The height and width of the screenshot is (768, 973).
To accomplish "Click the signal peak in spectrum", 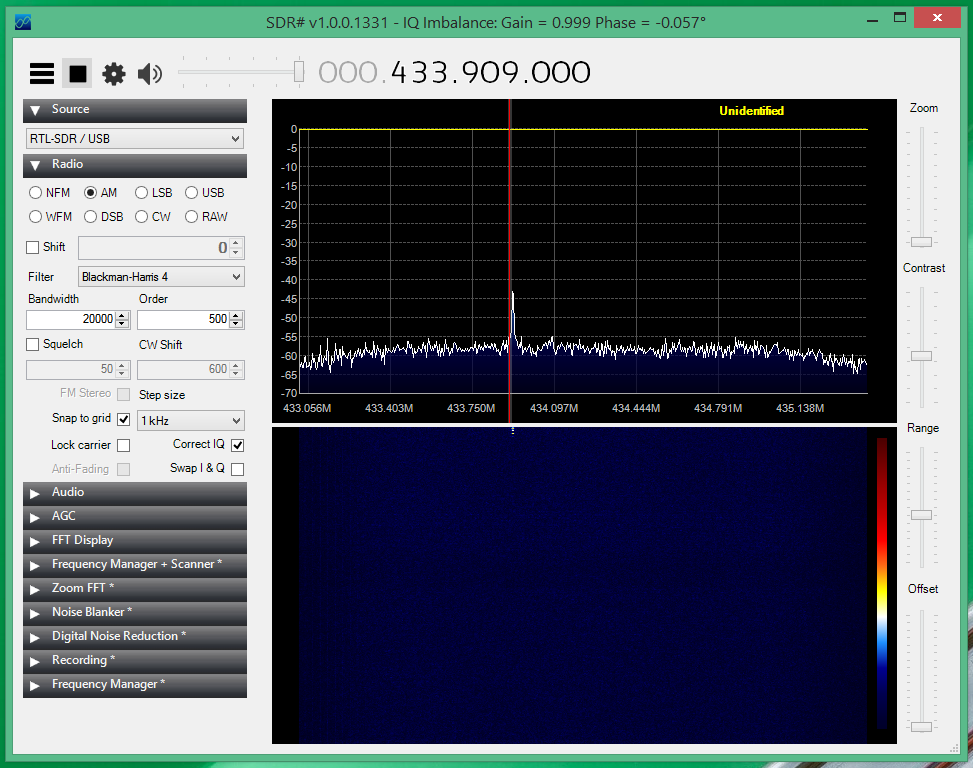I will (x=513, y=293).
